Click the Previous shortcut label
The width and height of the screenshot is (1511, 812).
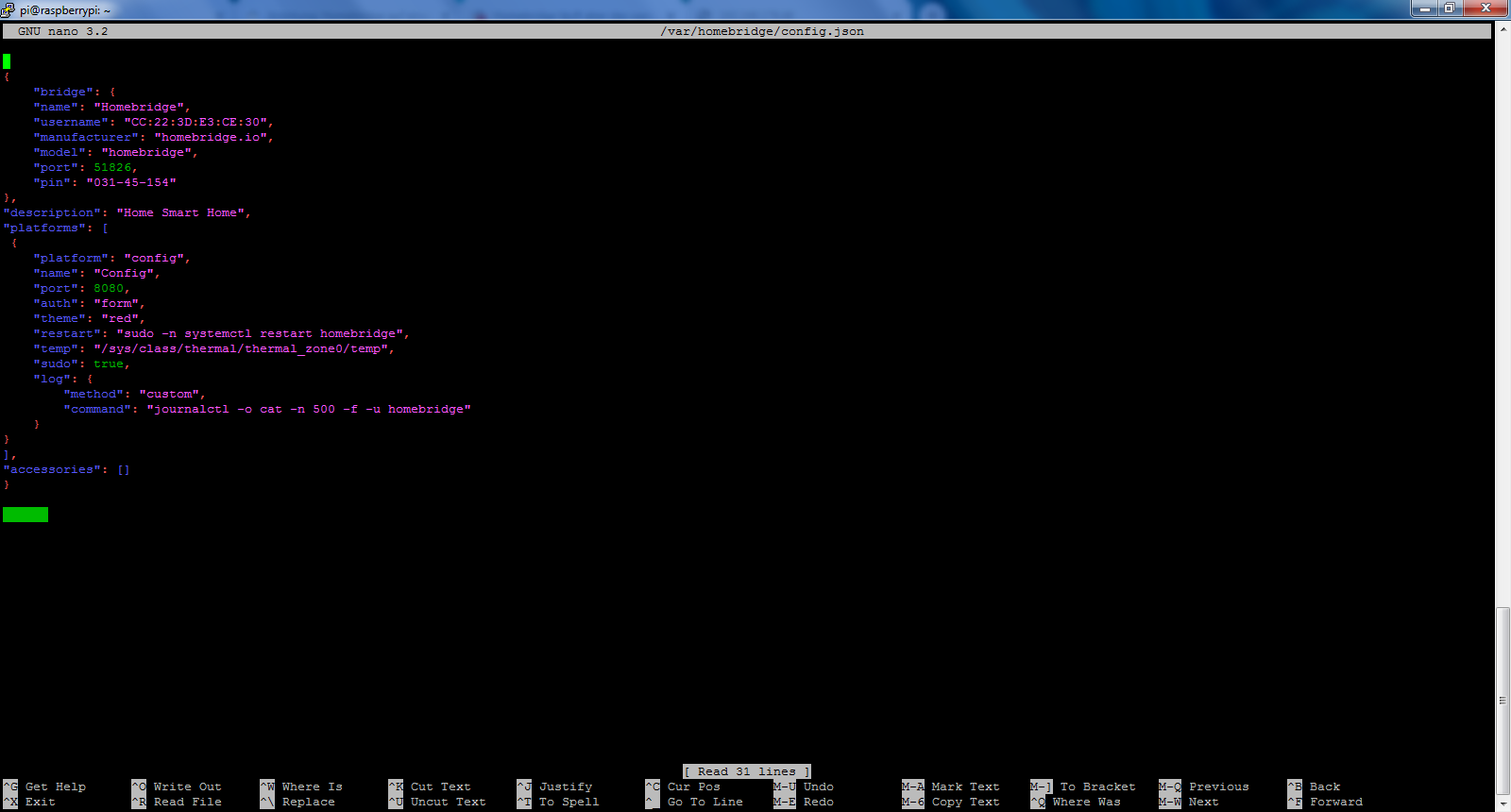[1219, 787]
